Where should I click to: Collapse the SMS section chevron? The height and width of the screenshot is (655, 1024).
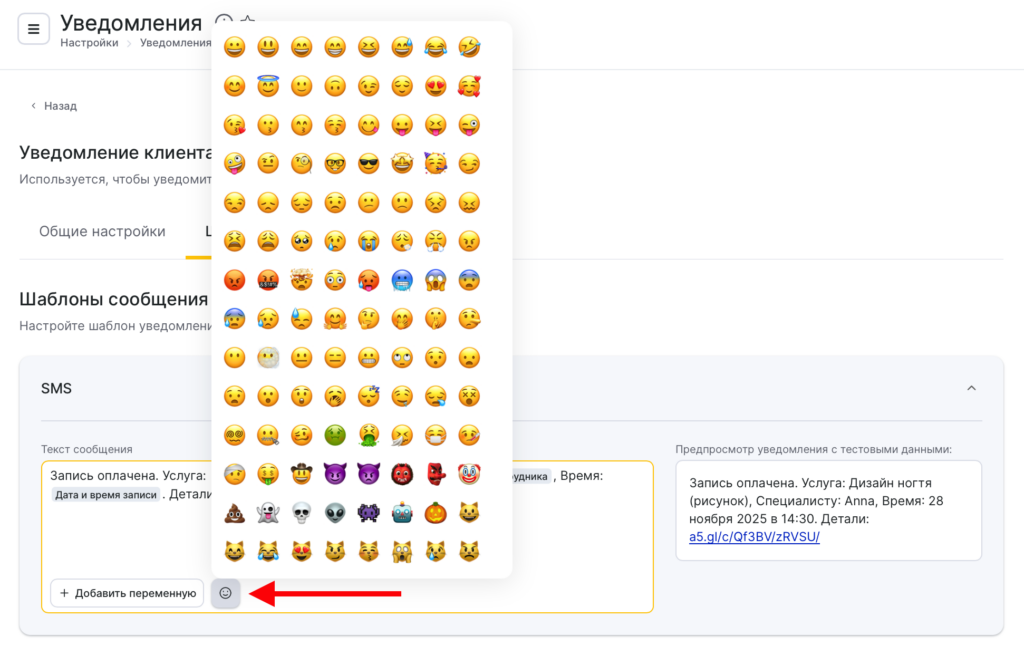pos(970,388)
